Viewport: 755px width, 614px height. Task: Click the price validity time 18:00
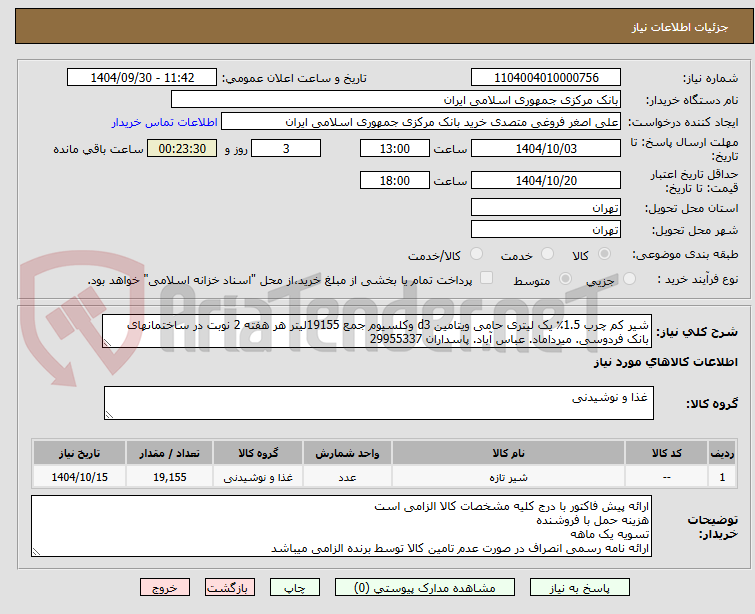[x=395, y=180]
